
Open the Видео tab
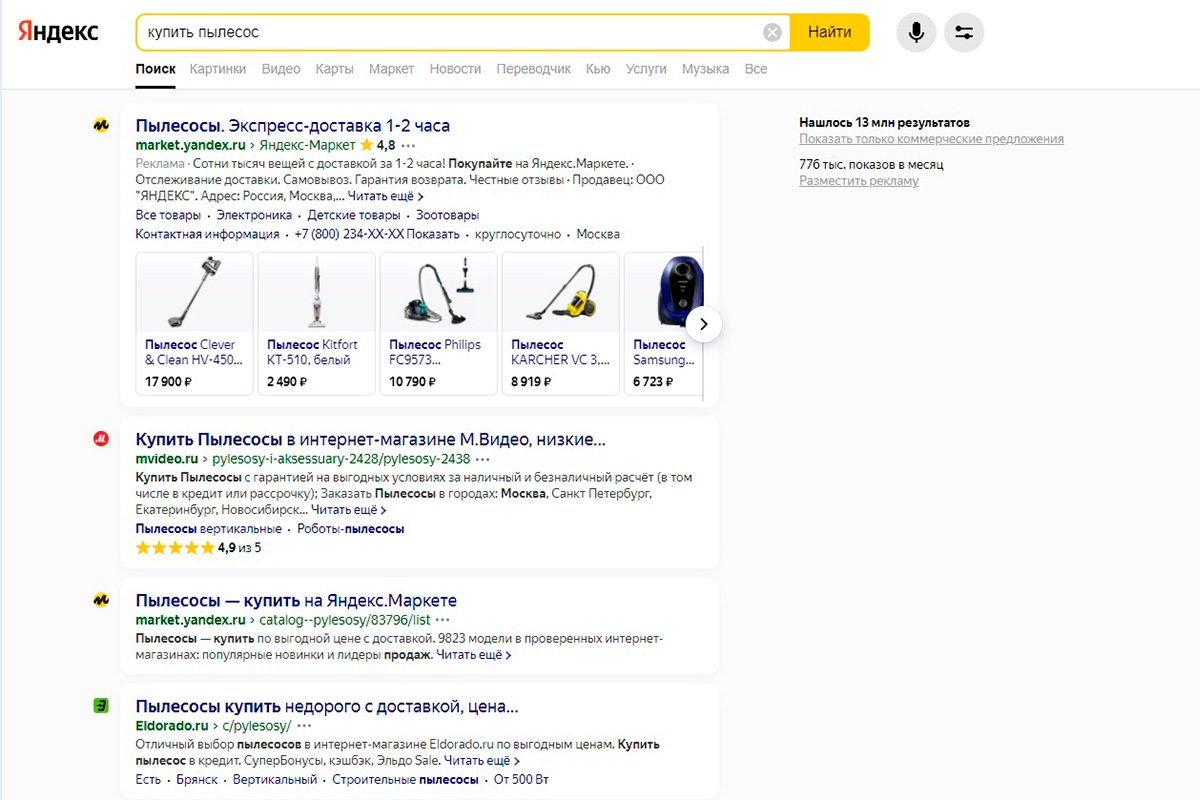click(281, 69)
